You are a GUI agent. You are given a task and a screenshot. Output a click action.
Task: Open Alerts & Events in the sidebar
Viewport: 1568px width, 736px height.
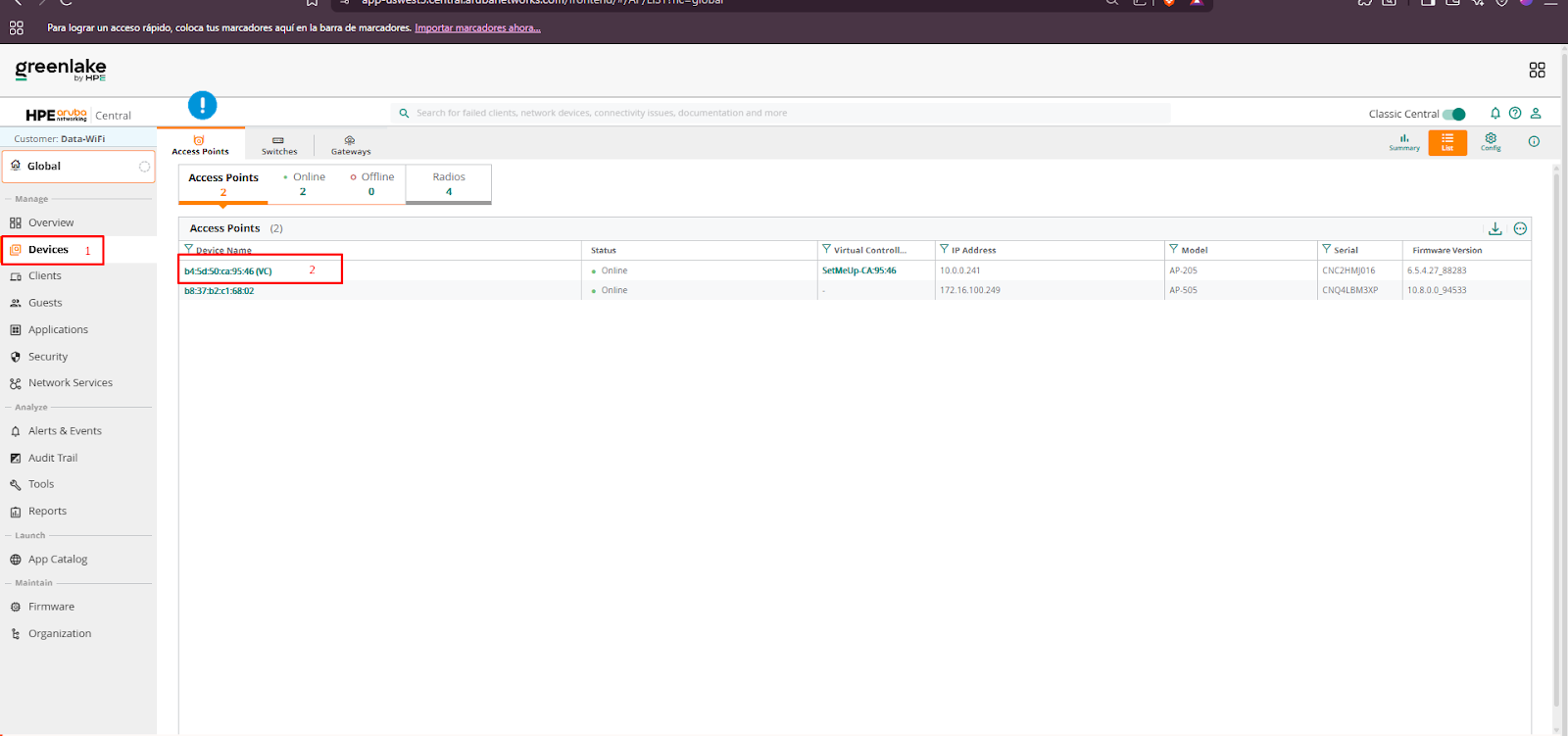coord(65,431)
